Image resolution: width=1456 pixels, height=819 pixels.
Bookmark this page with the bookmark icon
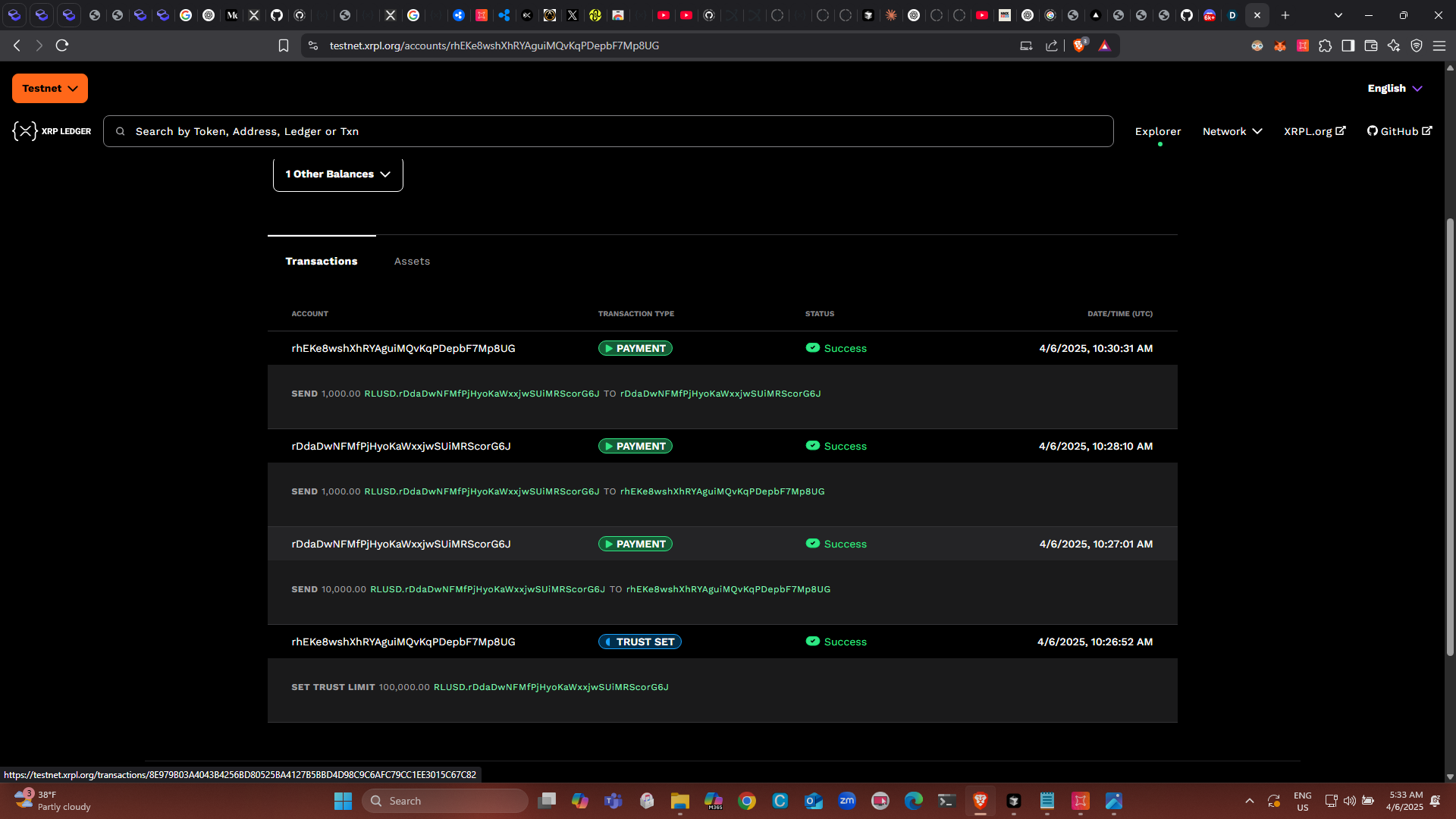click(x=284, y=45)
